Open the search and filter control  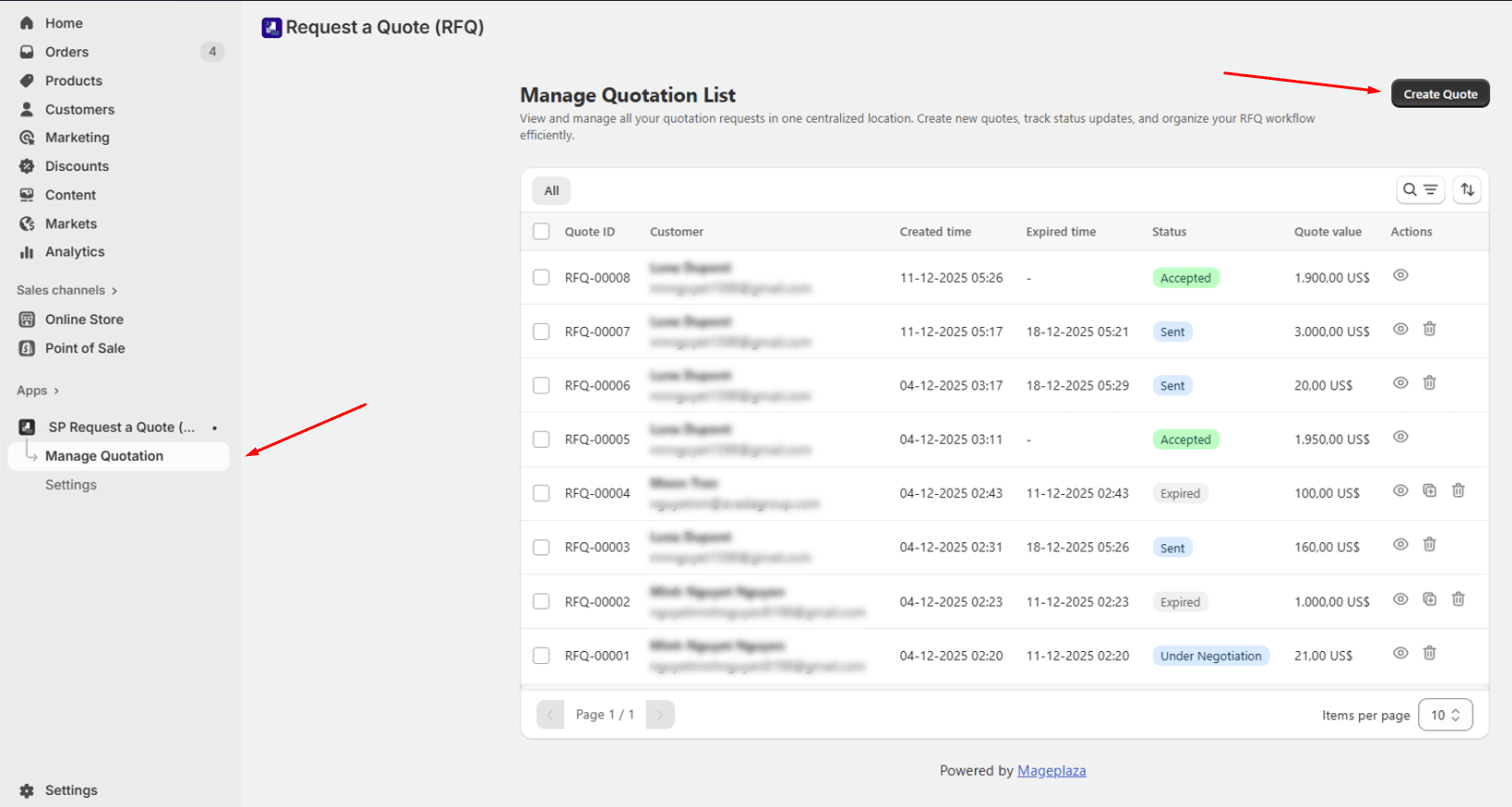(1420, 189)
